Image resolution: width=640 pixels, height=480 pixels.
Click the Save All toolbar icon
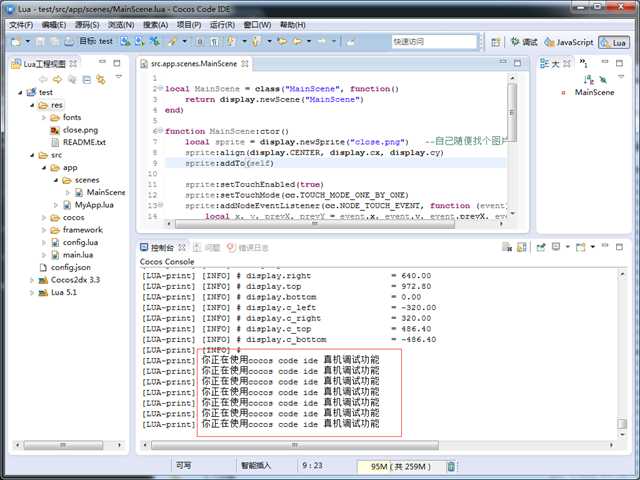54,41
